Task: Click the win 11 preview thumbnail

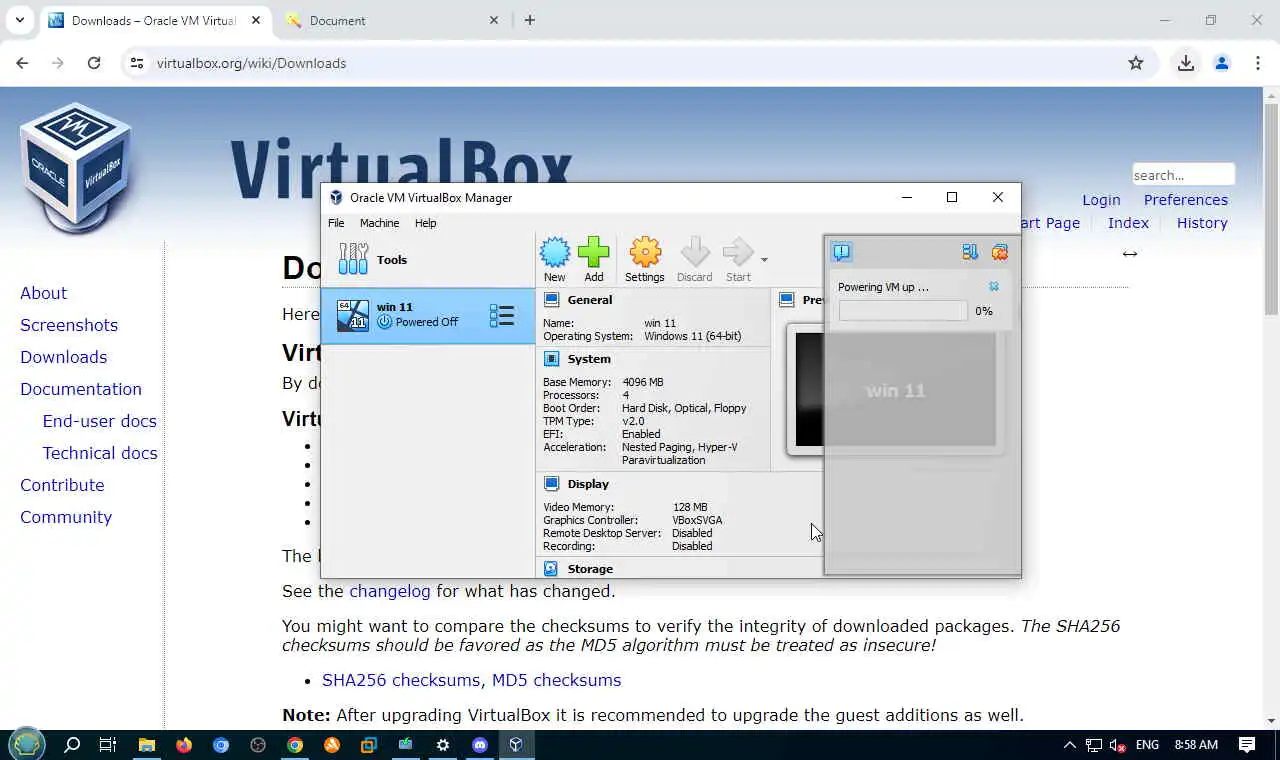Action: (x=896, y=390)
